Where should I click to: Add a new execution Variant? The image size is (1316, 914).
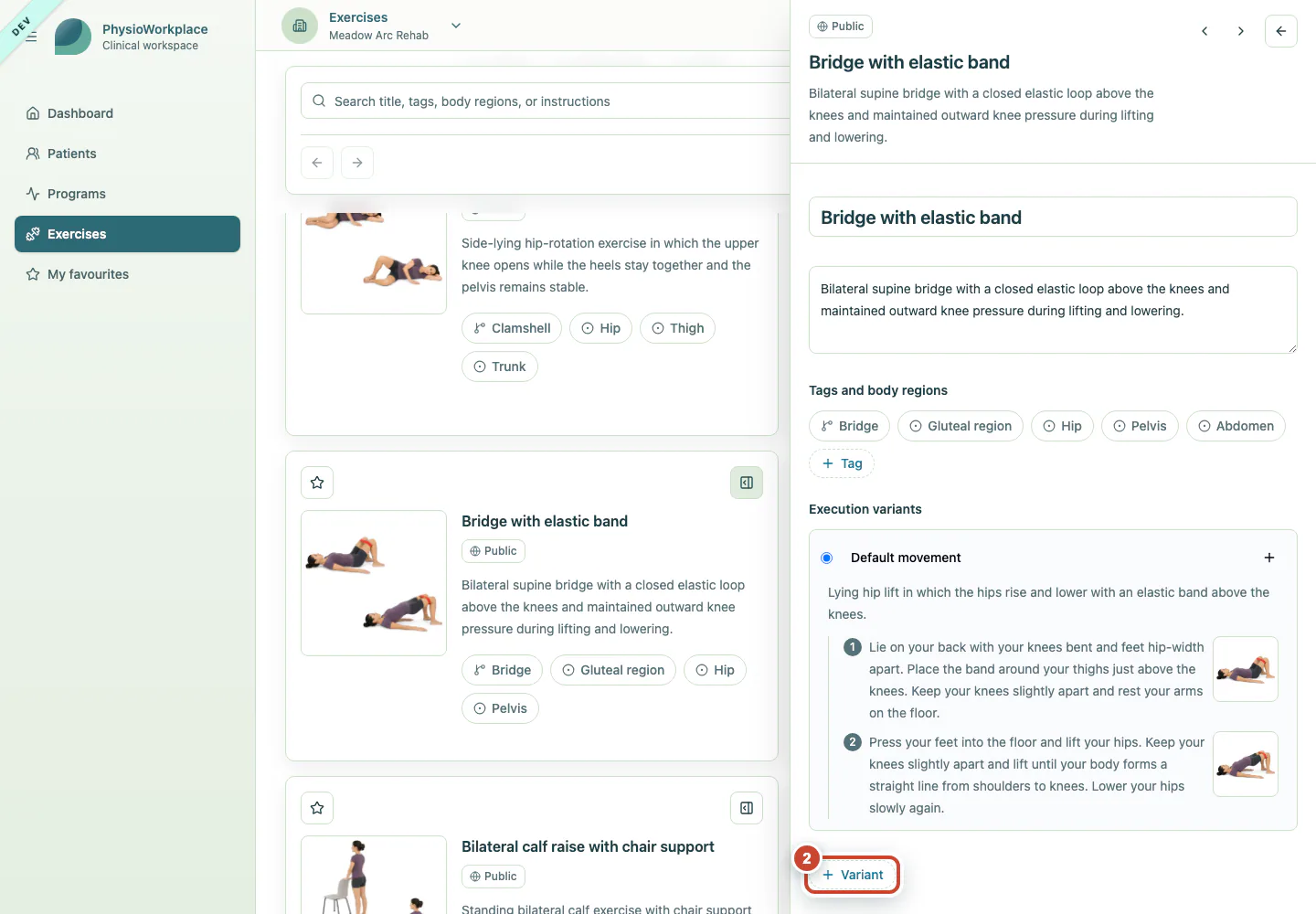[x=852, y=875]
